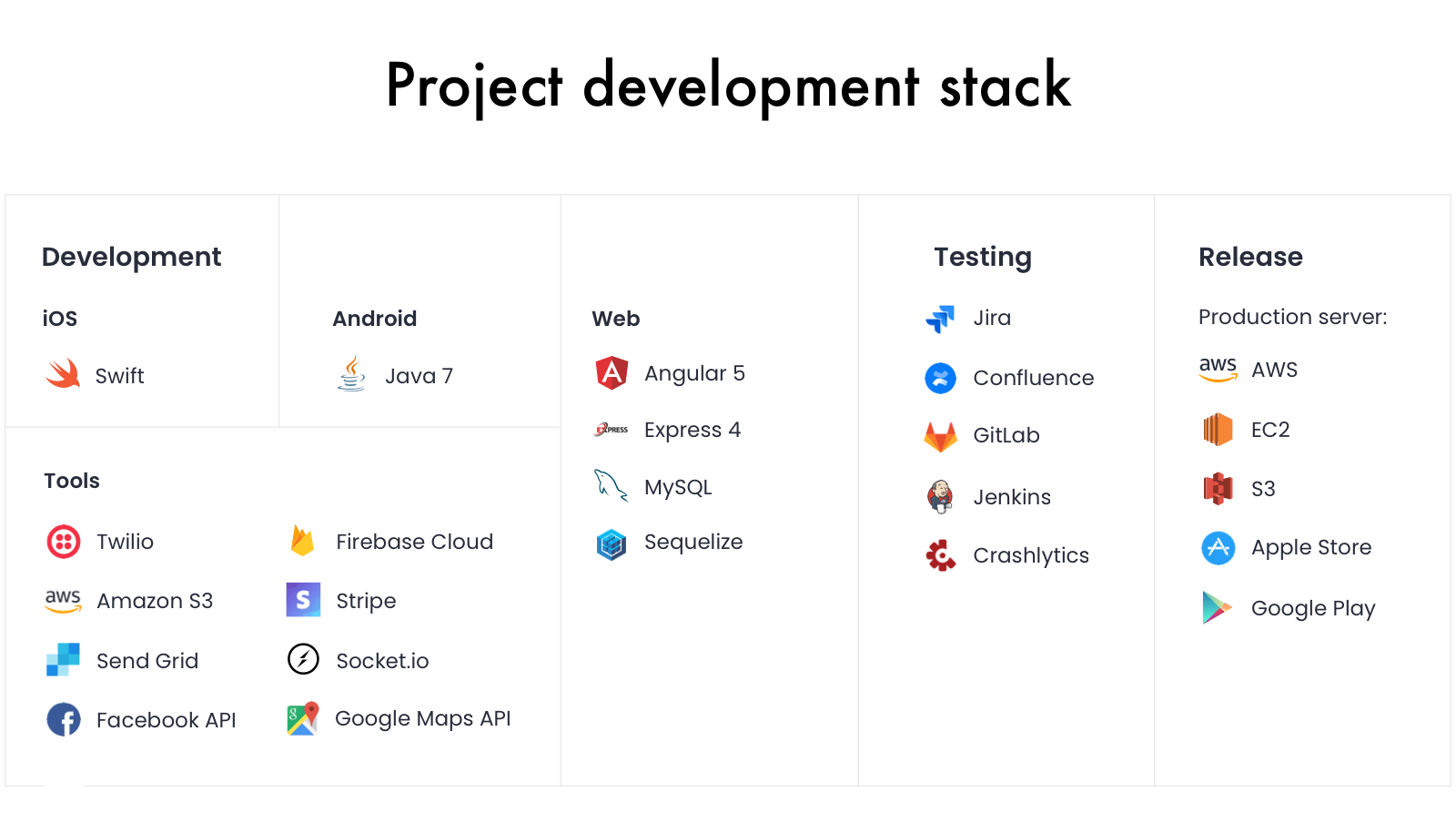Select the 'Amazon S3' label

(x=155, y=601)
